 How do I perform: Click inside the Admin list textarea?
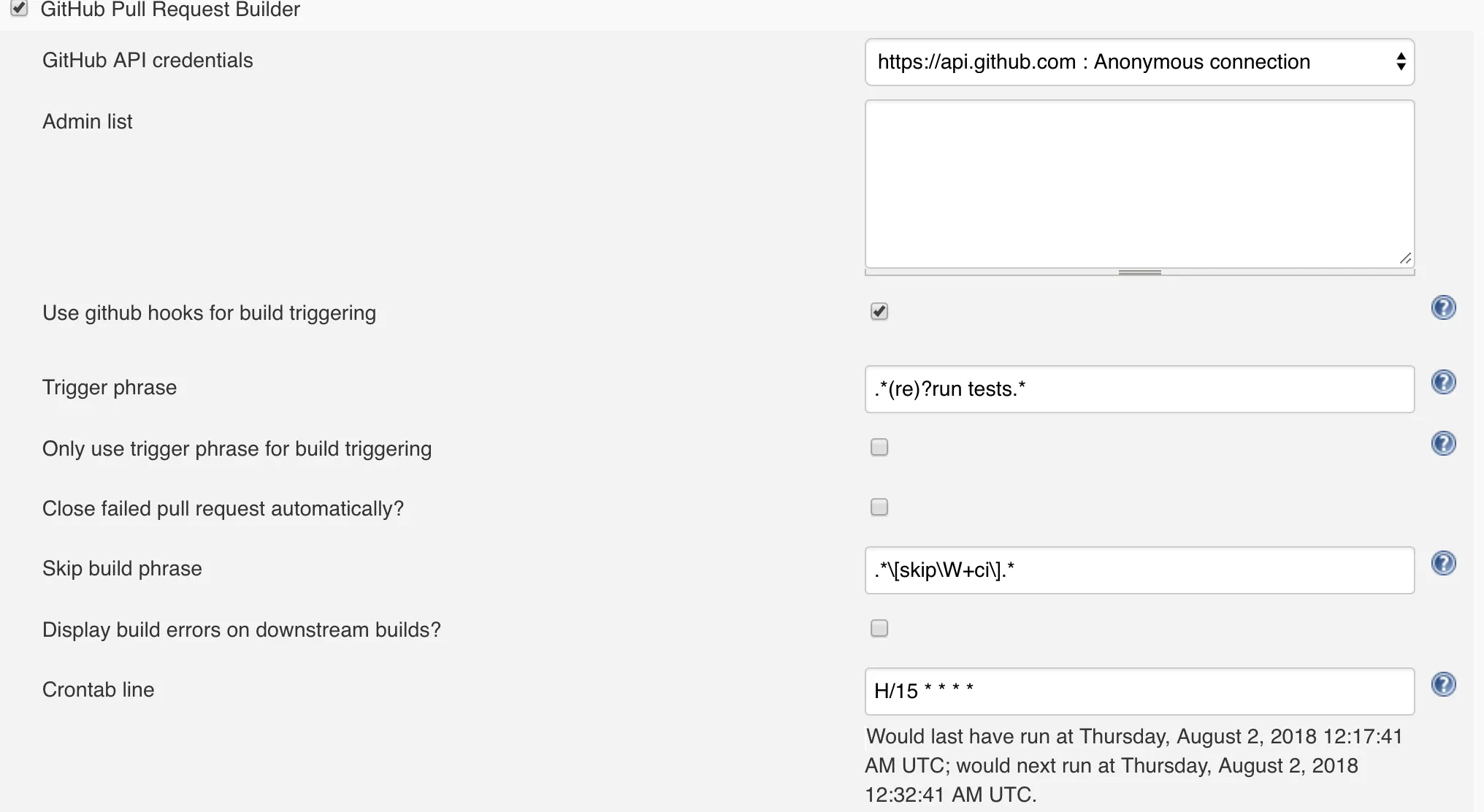click(x=1139, y=183)
